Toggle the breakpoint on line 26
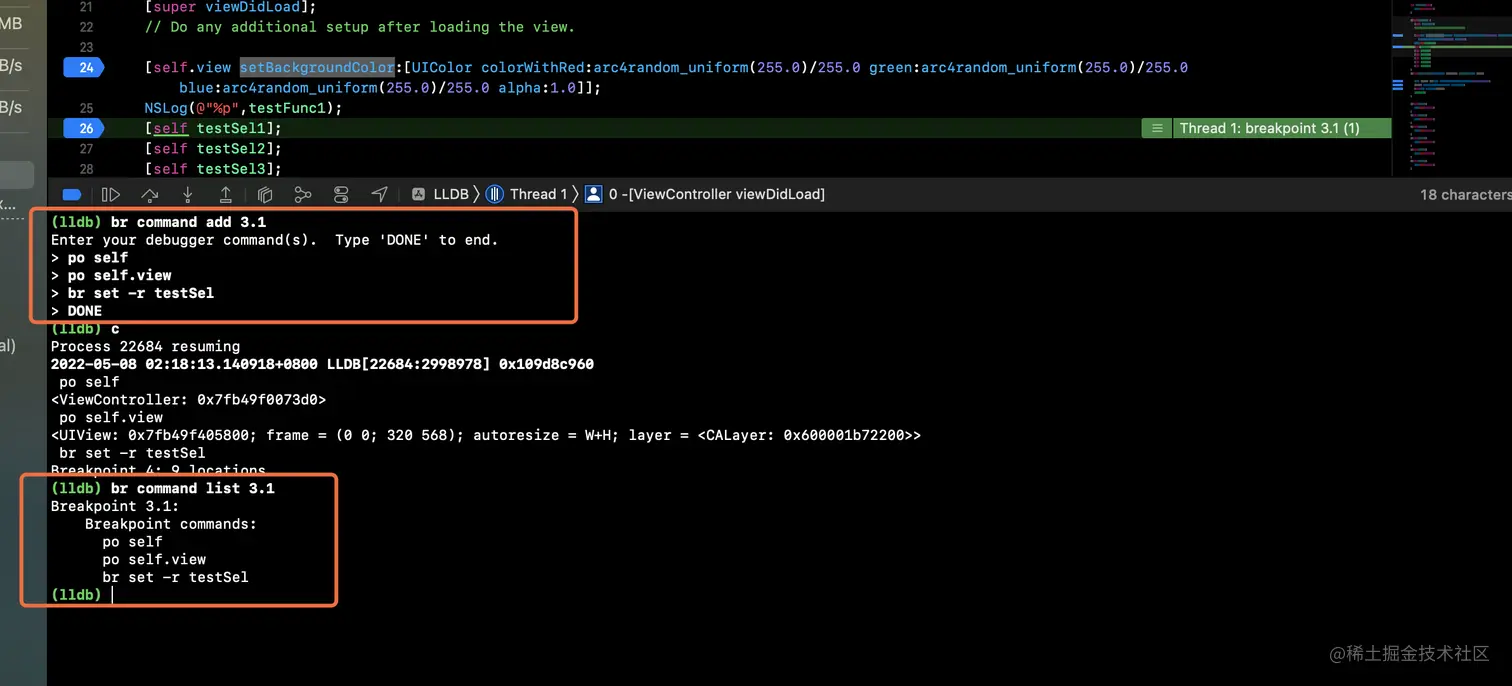Viewport: 1512px width, 686px height. pos(86,128)
